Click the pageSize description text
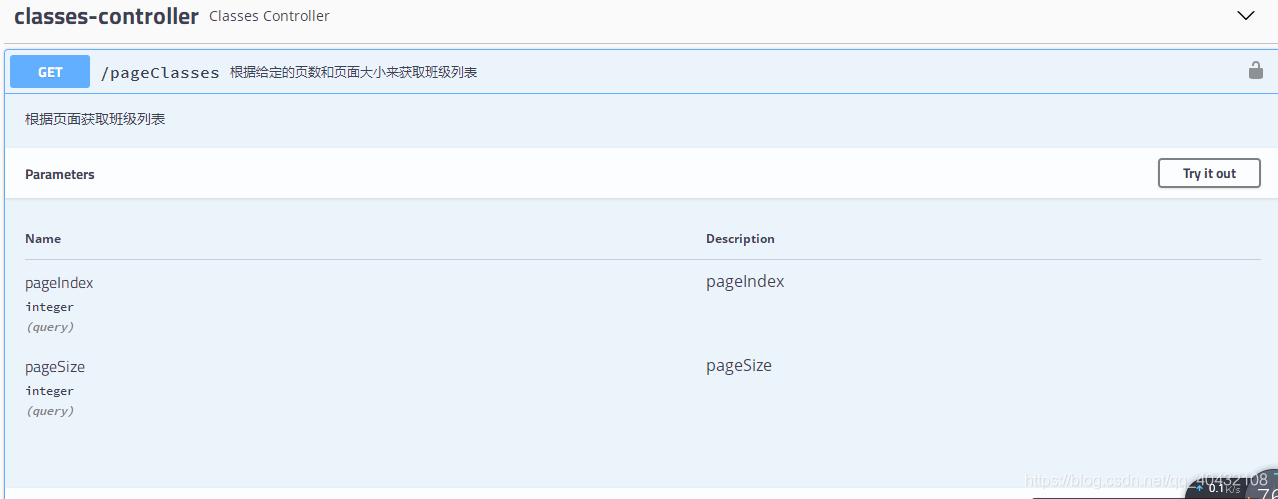This screenshot has width=1278, height=499. pos(739,366)
